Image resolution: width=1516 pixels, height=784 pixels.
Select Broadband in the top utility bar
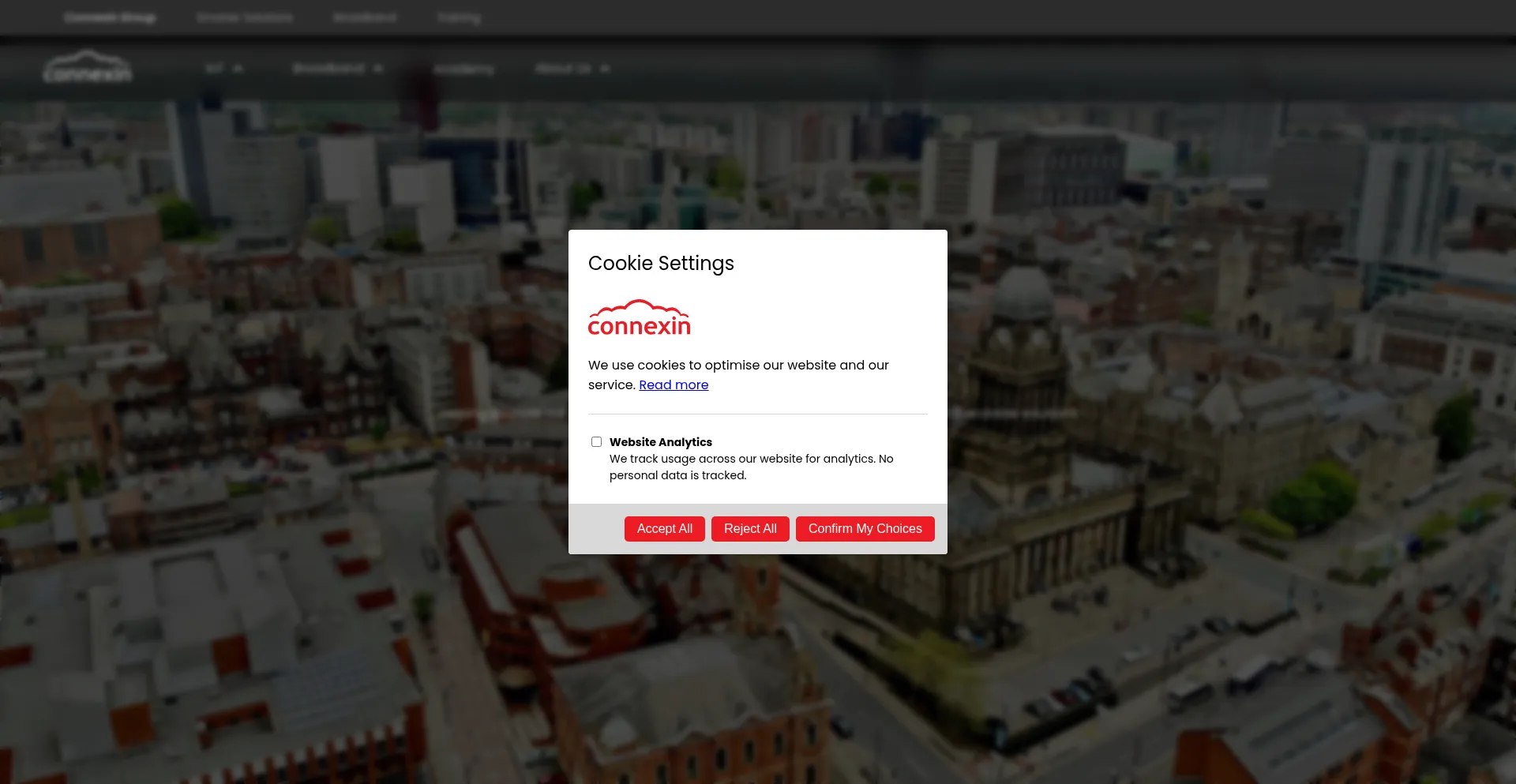pos(365,17)
